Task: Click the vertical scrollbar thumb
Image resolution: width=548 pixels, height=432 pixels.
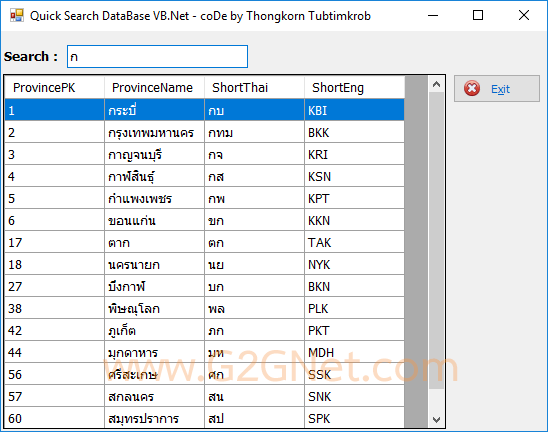Action: [436, 240]
